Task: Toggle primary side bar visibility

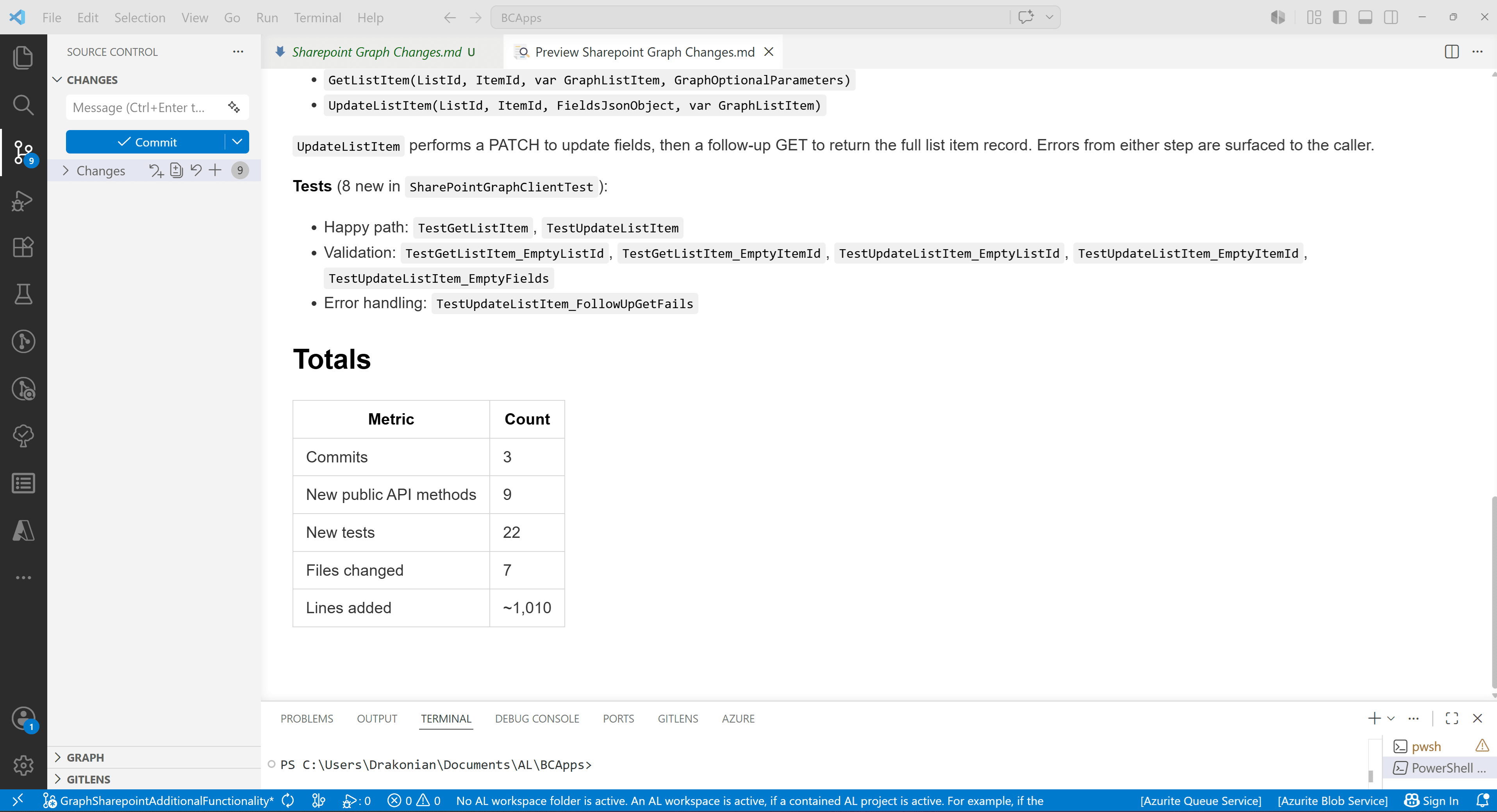Action: (1340, 18)
